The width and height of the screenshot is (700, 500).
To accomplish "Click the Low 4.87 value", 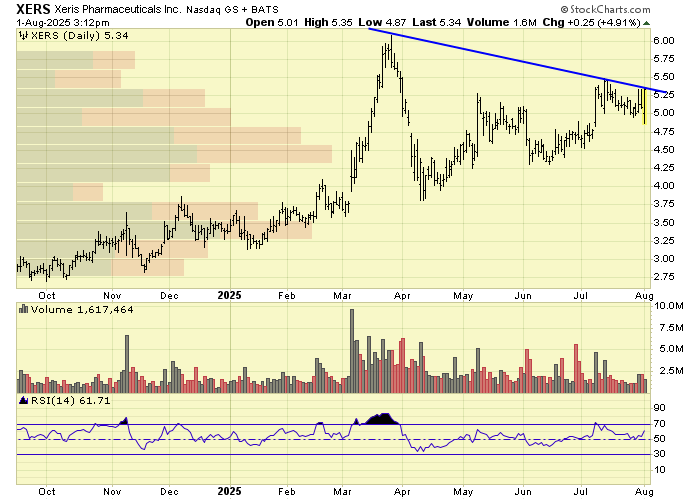I will click(382, 22).
